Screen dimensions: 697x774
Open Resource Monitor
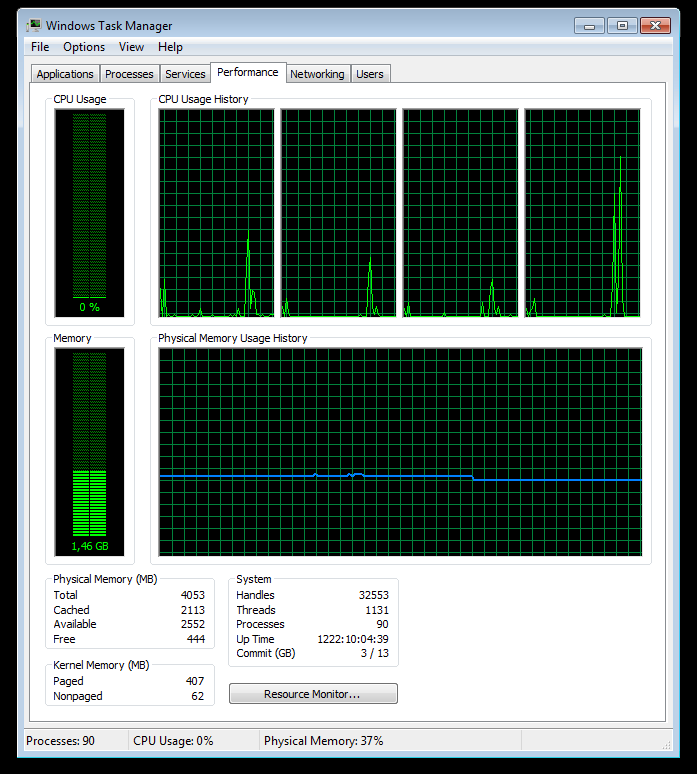(x=313, y=694)
